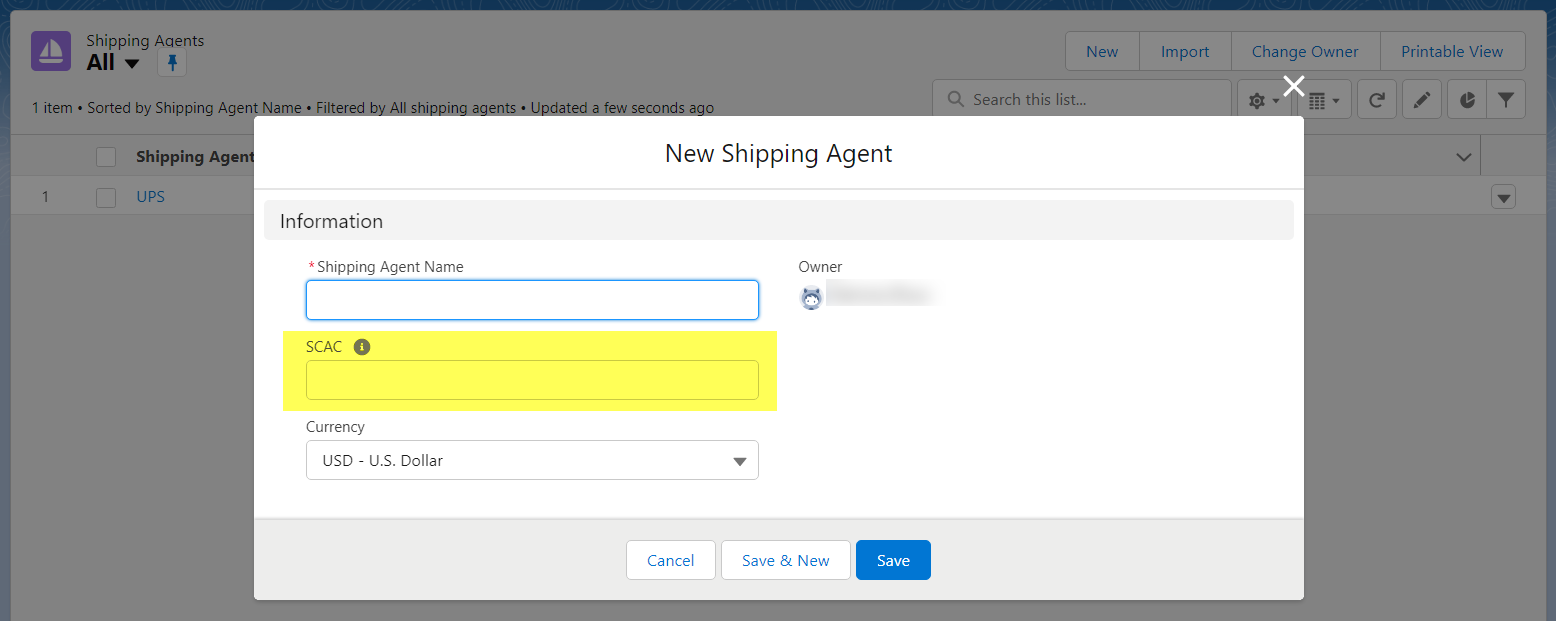Open the UPS record link
The width and height of the screenshot is (1556, 621).
click(150, 197)
